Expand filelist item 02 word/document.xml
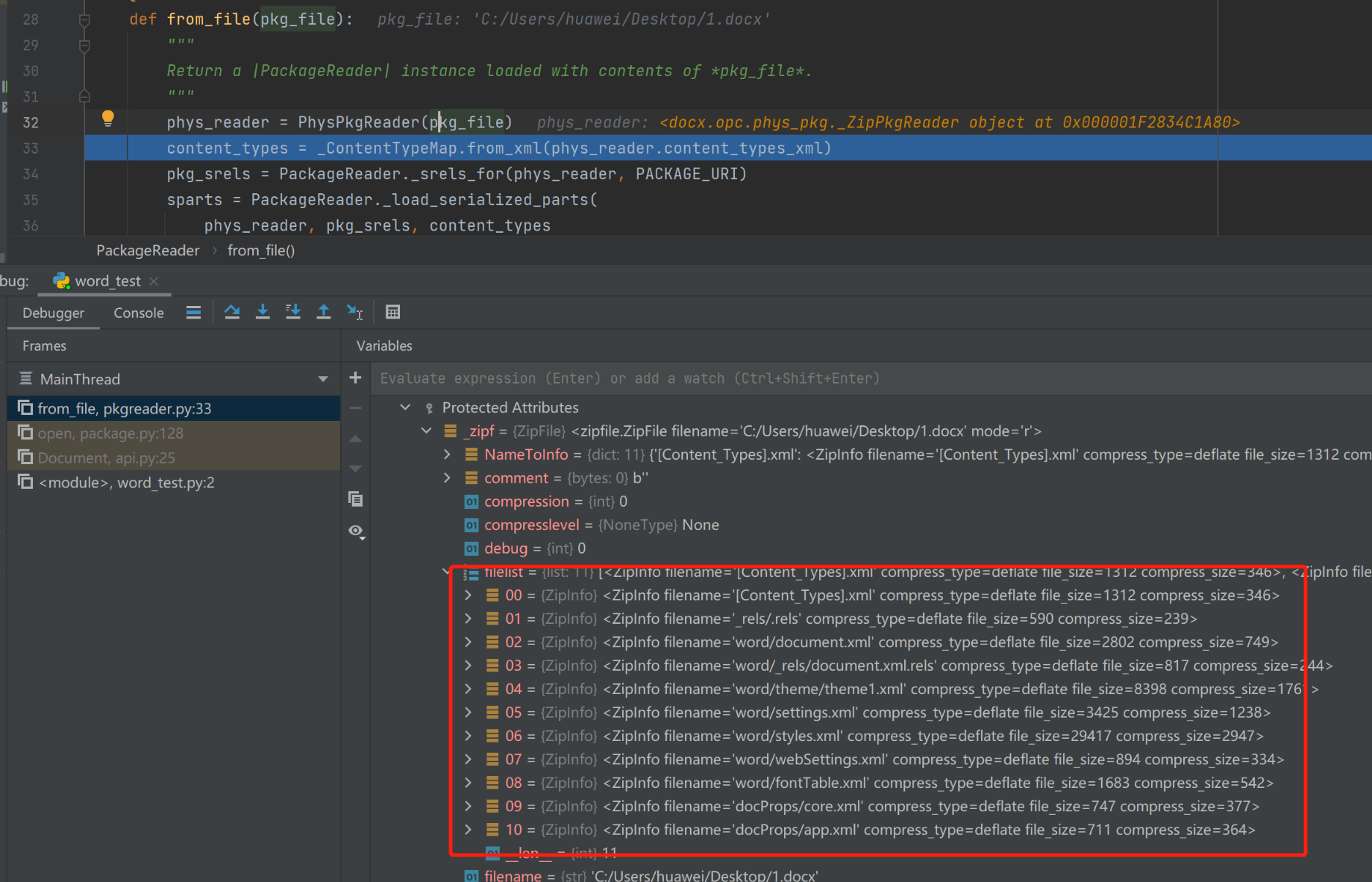Screen dimensions: 1372x882 468,642
